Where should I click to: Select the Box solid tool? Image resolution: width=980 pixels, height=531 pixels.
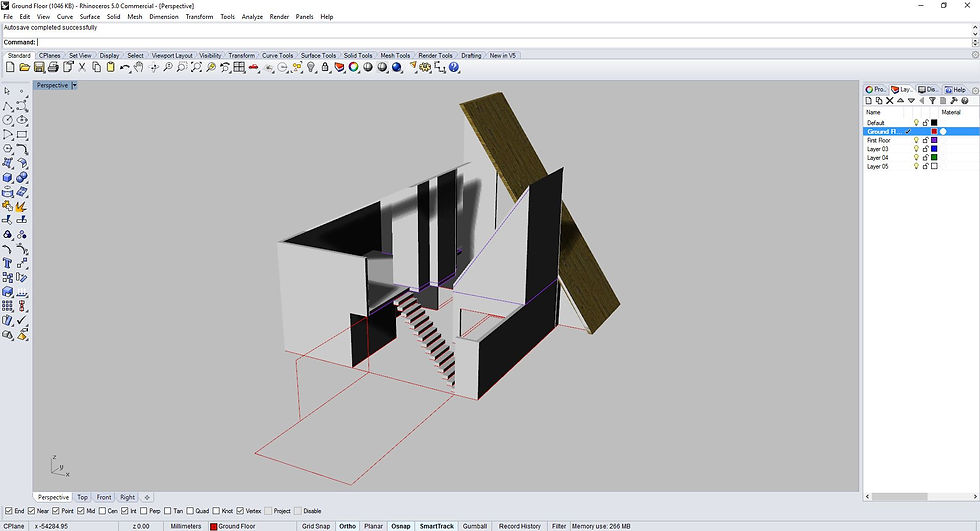point(8,177)
